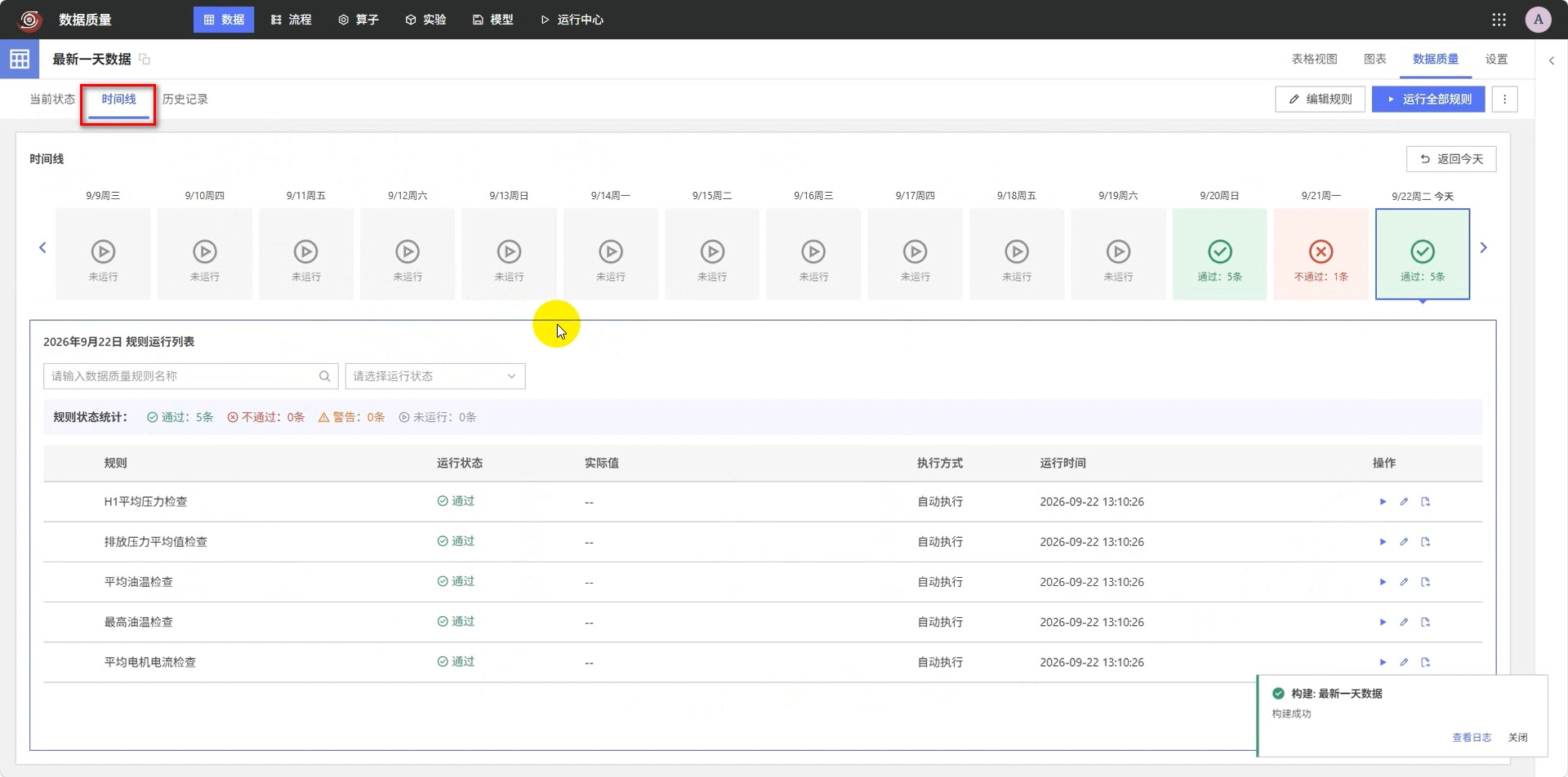Run the 平均电机电流检查 rule play icon
The image size is (1568, 777).
coord(1383,662)
